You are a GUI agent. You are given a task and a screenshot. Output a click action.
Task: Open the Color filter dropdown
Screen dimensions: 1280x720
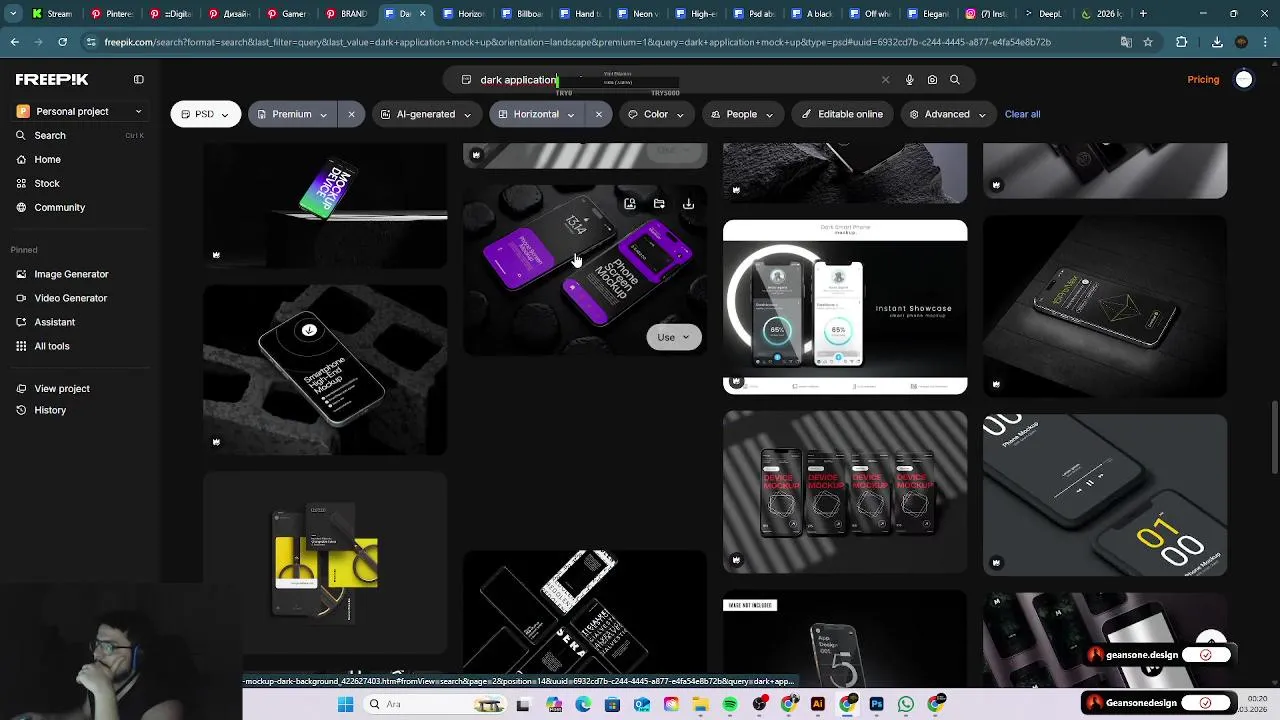(x=656, y=114)
